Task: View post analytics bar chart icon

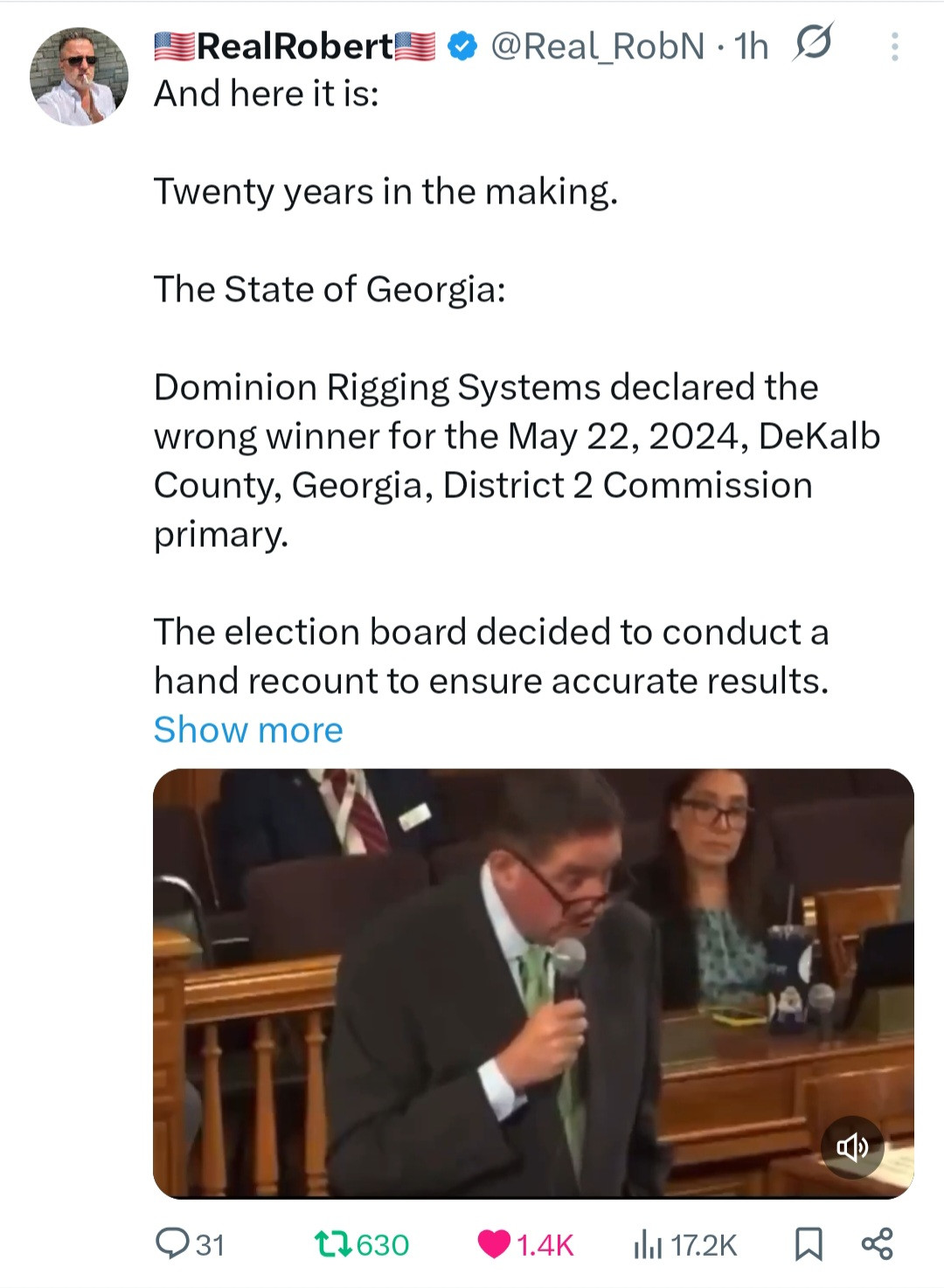Action: (647, 1243)
